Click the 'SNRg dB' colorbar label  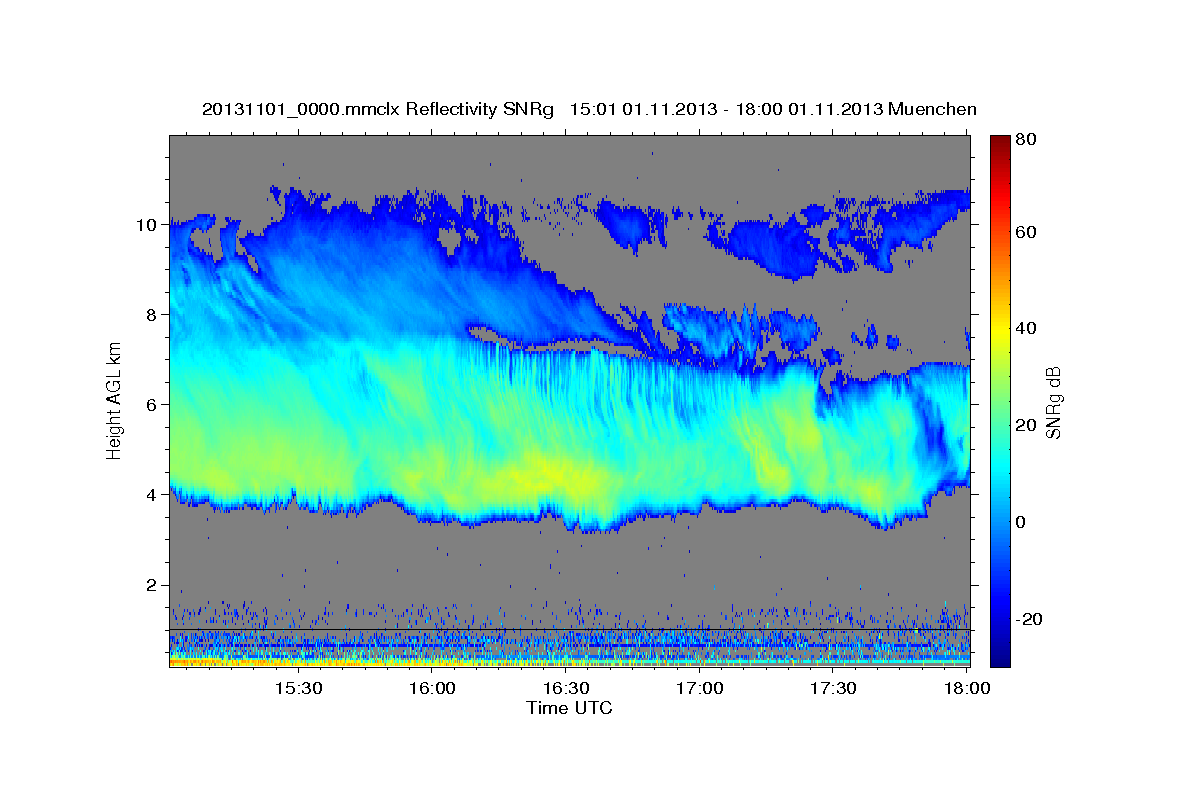click(x=1053, y=402)
